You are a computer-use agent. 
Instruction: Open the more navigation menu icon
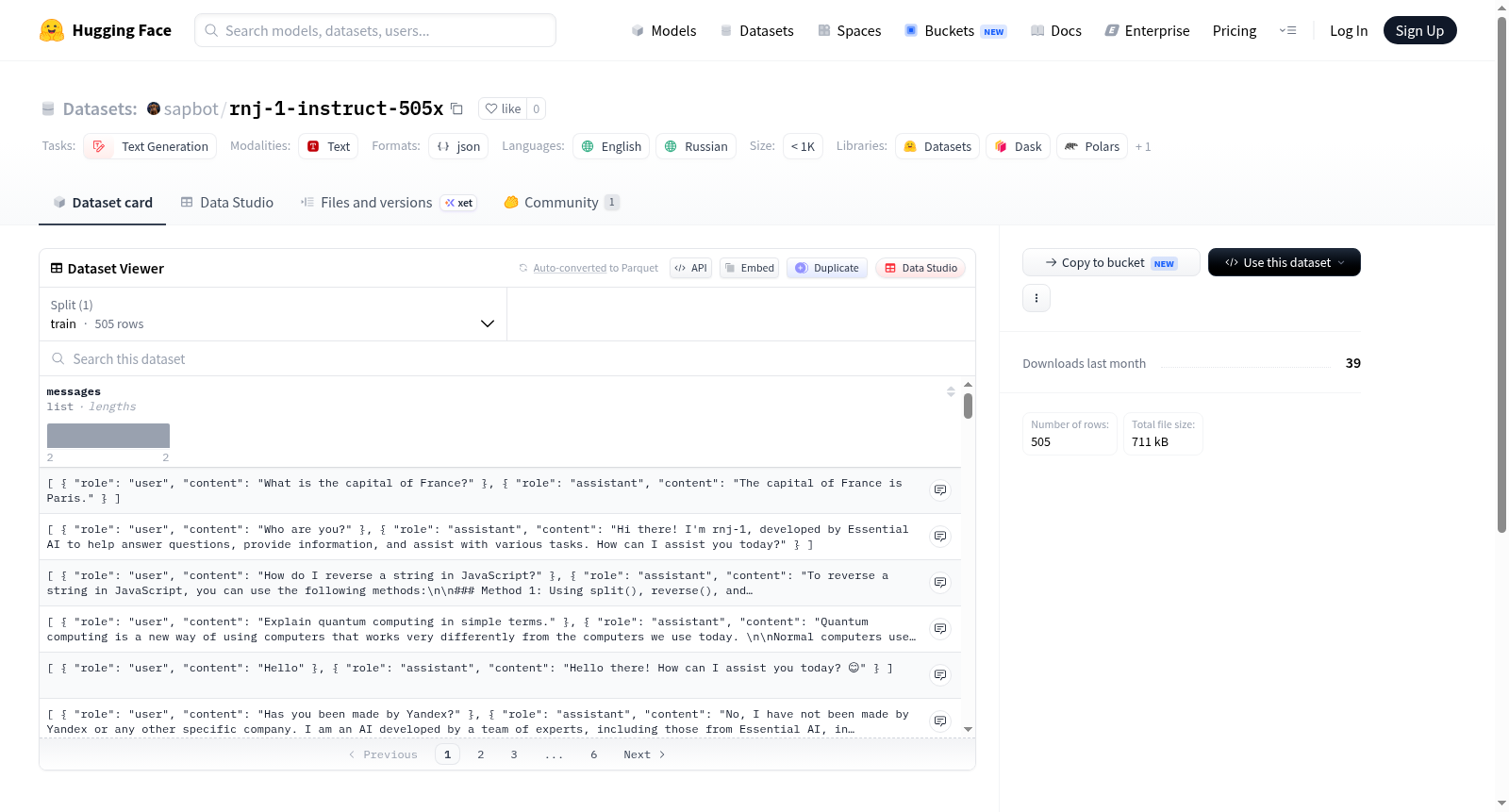point(1287,30)
